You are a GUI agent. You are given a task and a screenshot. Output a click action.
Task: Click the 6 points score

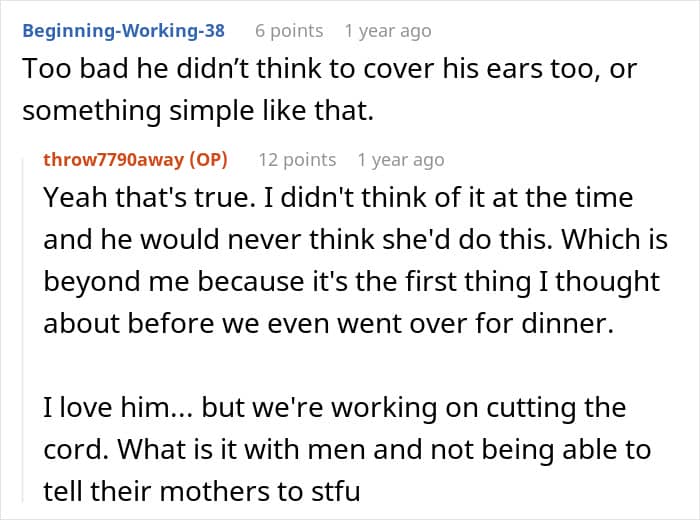pos(289,31)
